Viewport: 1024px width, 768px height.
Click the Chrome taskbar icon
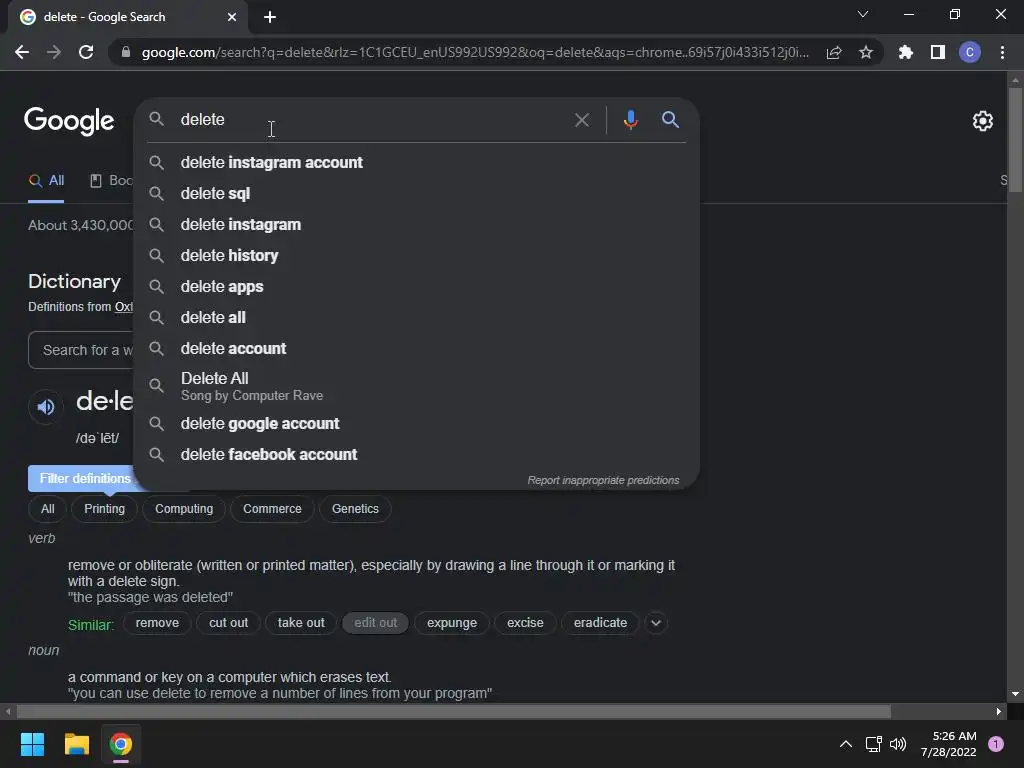(x=121, y=744)
